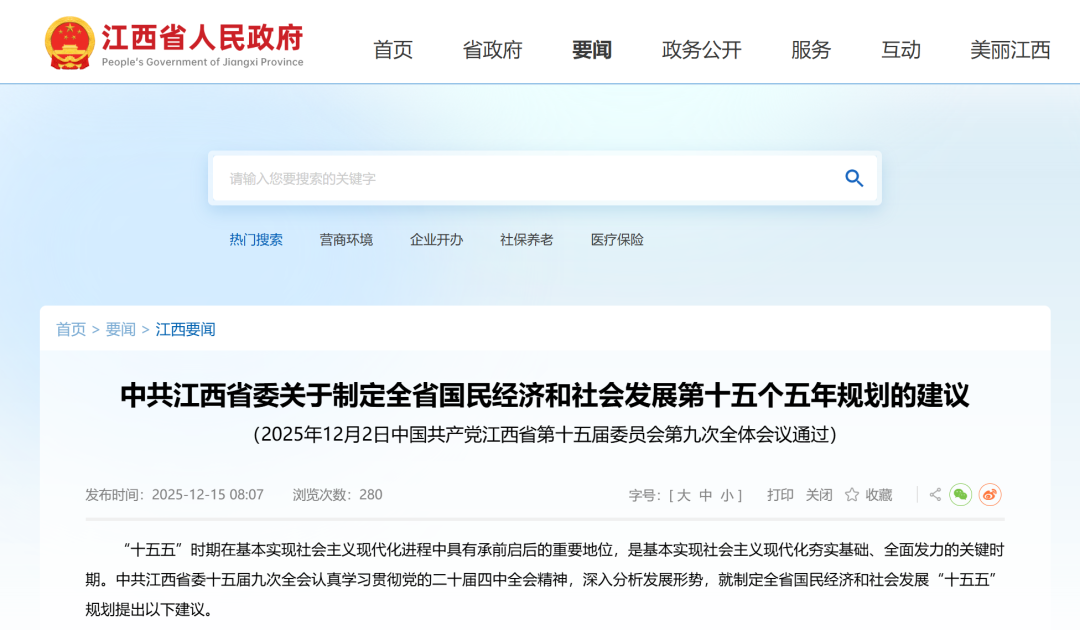Share article via Weibo icon

(x=990, y=494)
